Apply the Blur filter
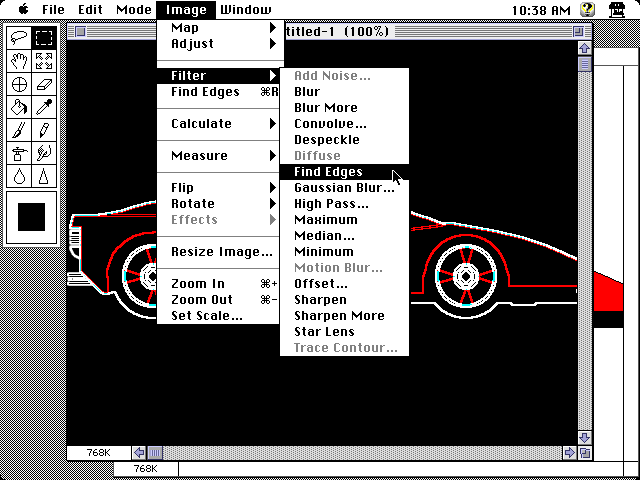 click(344, 92)
